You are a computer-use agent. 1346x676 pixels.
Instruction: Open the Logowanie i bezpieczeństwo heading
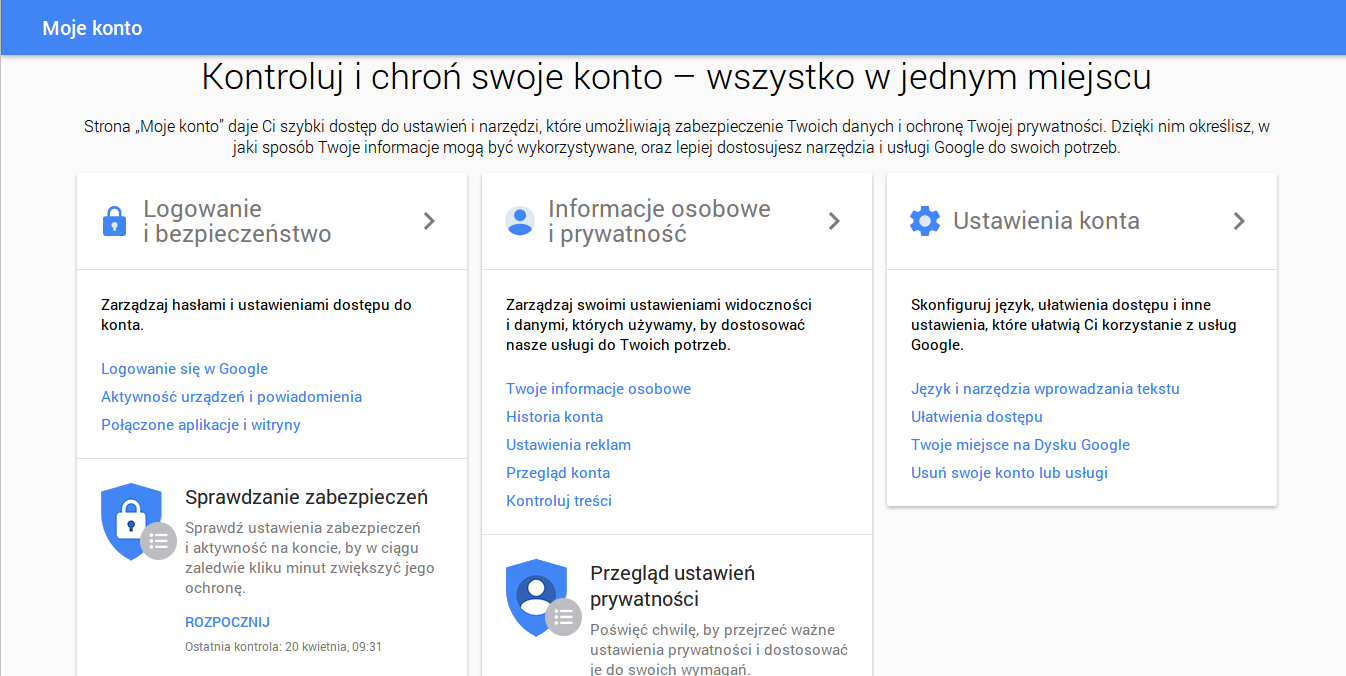click(x=237, y=221)
